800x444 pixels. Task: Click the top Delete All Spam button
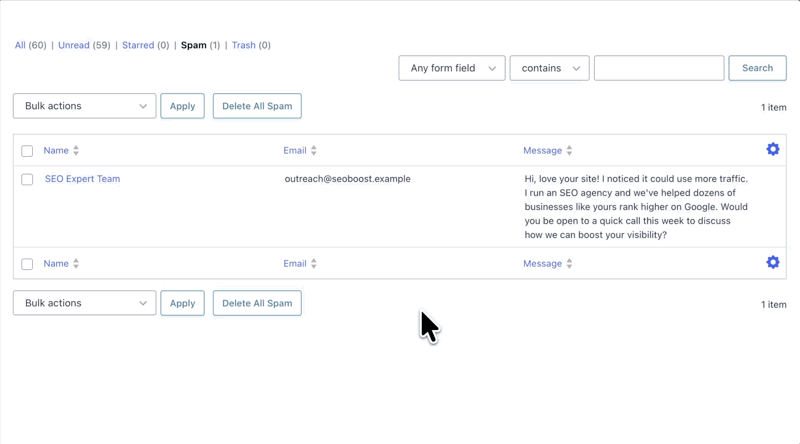tap(257, 106)
